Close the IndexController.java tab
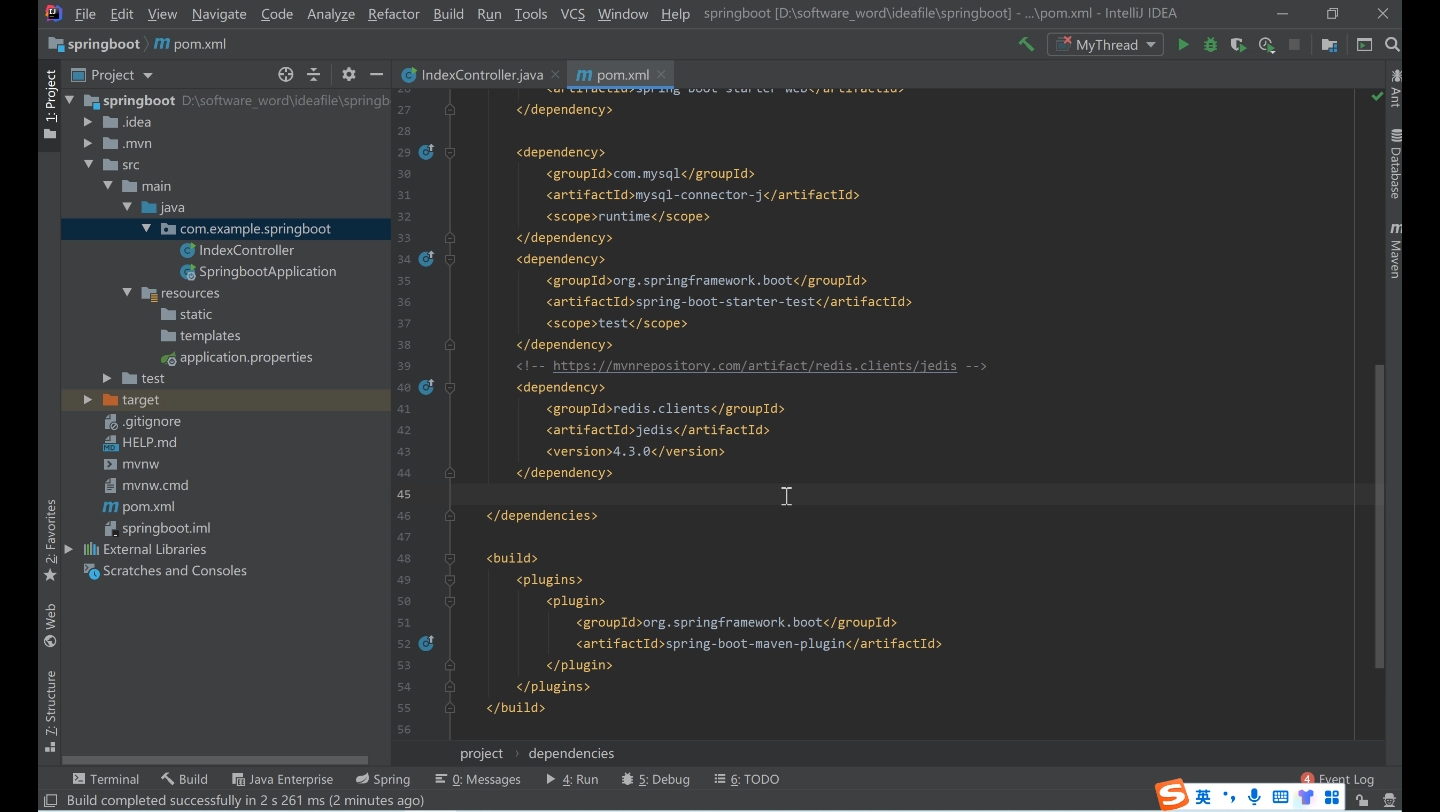Image resolution: width=1440 pixels, height=812 pixels. coord(556,75)
